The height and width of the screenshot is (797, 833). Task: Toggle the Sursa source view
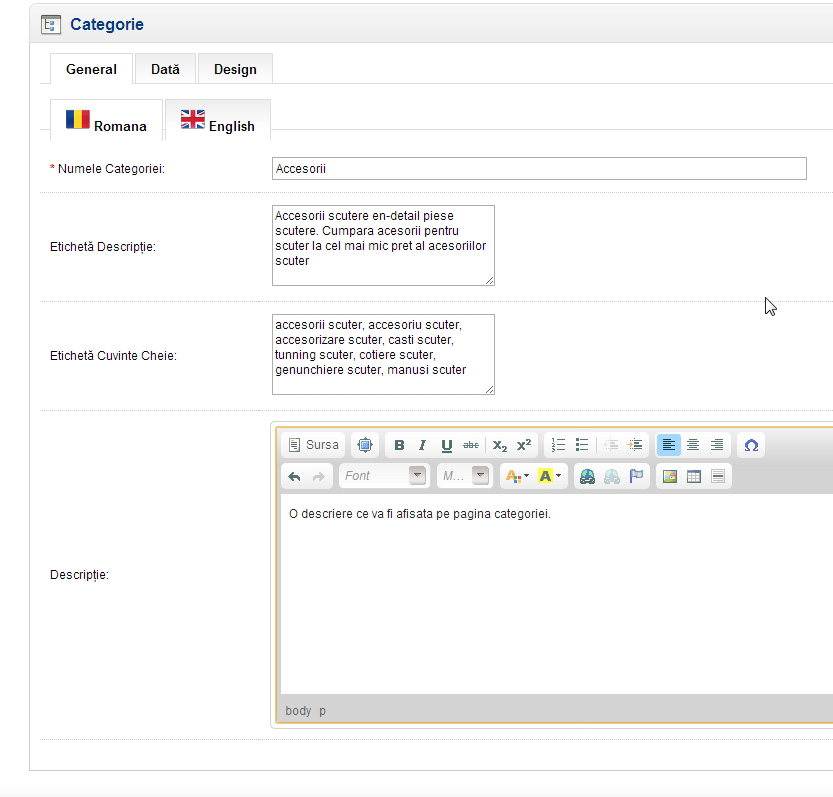[x=313, y=446]
